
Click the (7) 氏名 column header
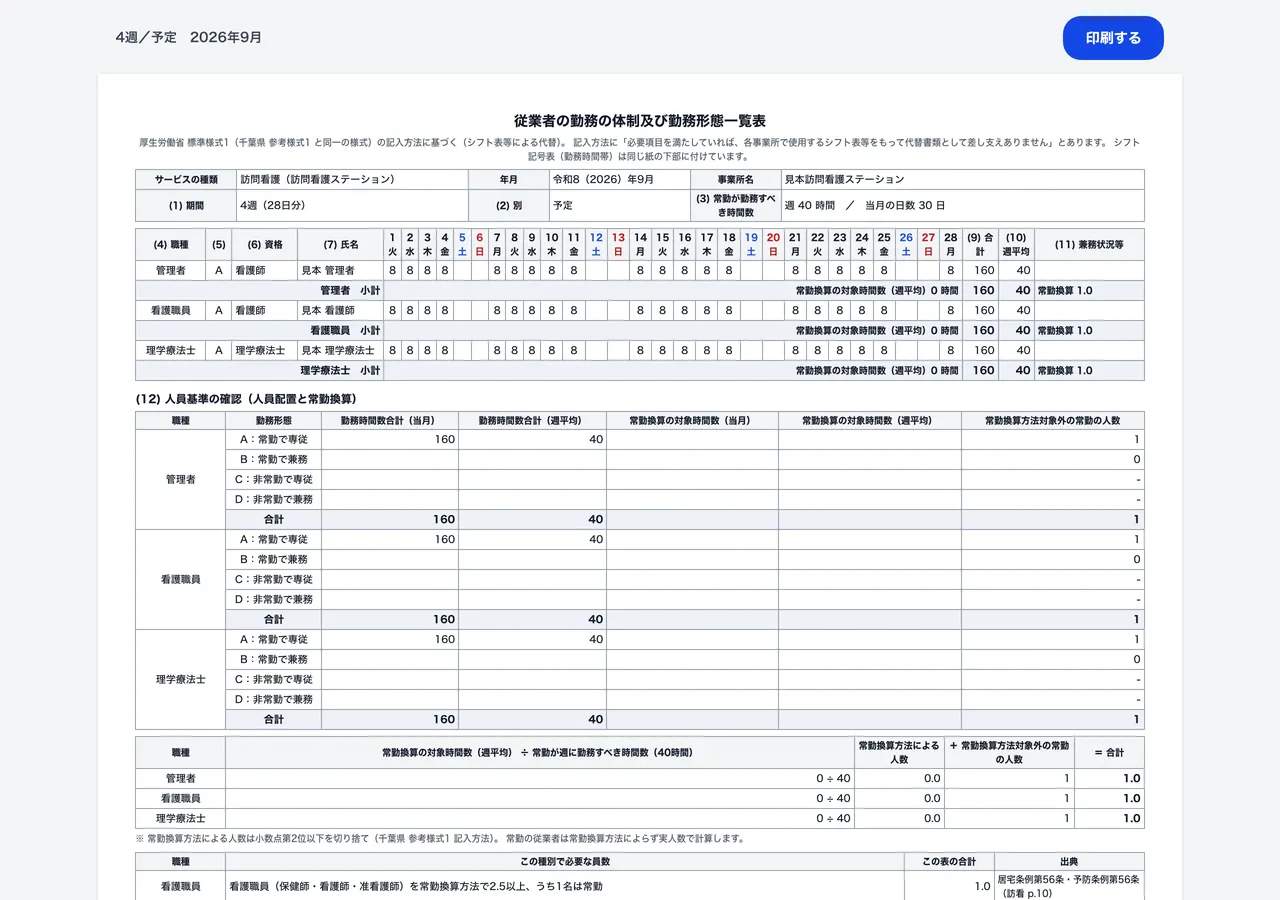pos(341,245)
